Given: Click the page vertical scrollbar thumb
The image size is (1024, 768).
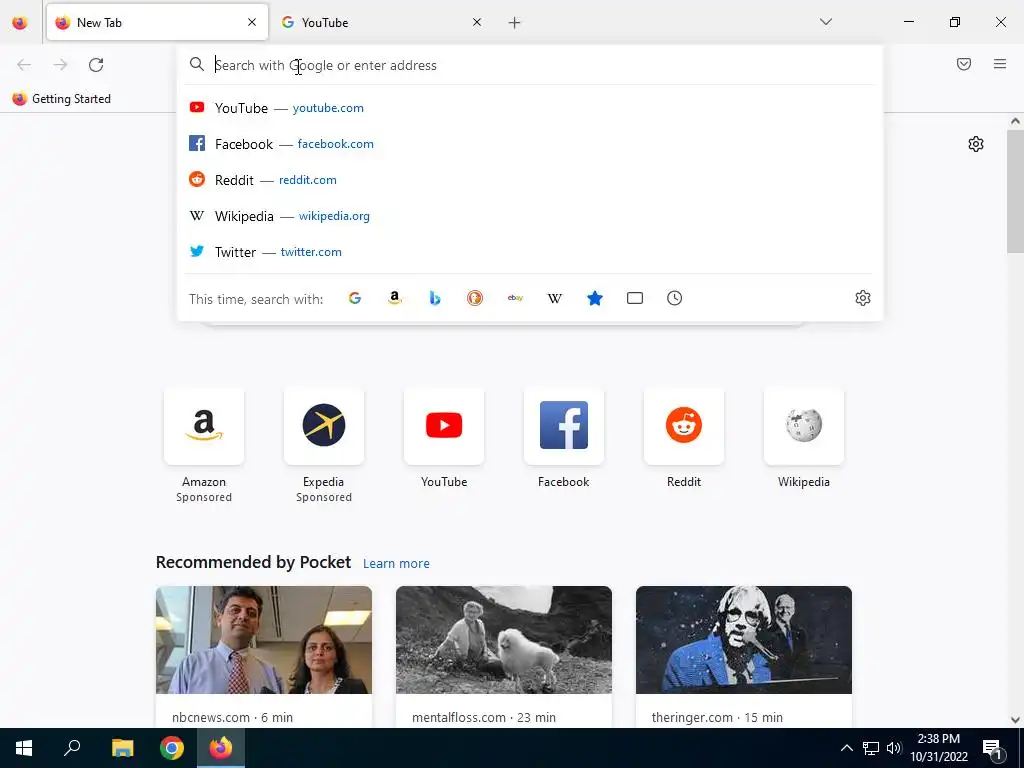Looking at the screenshot, I should [1015, 191].
